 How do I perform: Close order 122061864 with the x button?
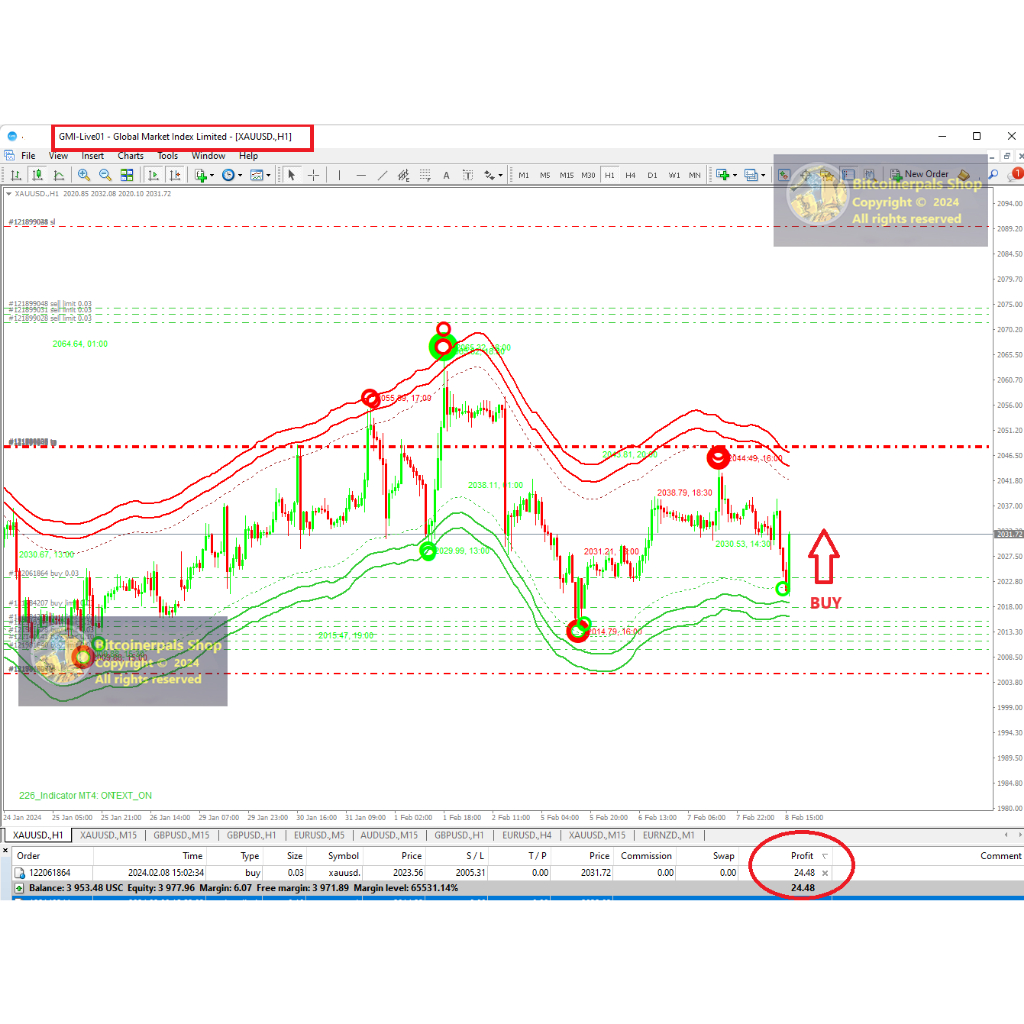[x=825, y=873]
